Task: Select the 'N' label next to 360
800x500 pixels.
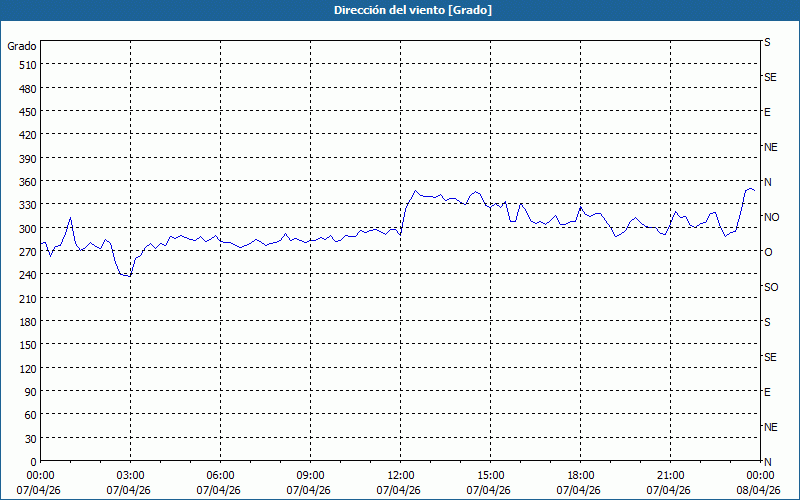Action: pyautogui.click(x=768, y=182)
